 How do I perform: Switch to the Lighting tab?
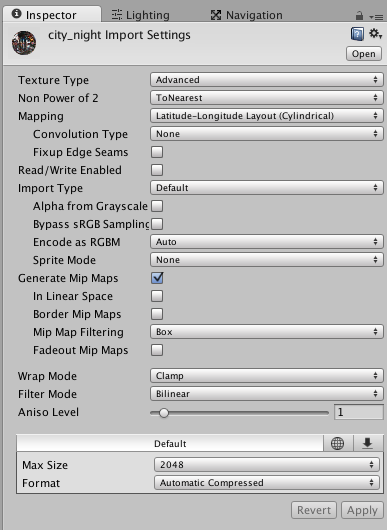pos(141,15)
